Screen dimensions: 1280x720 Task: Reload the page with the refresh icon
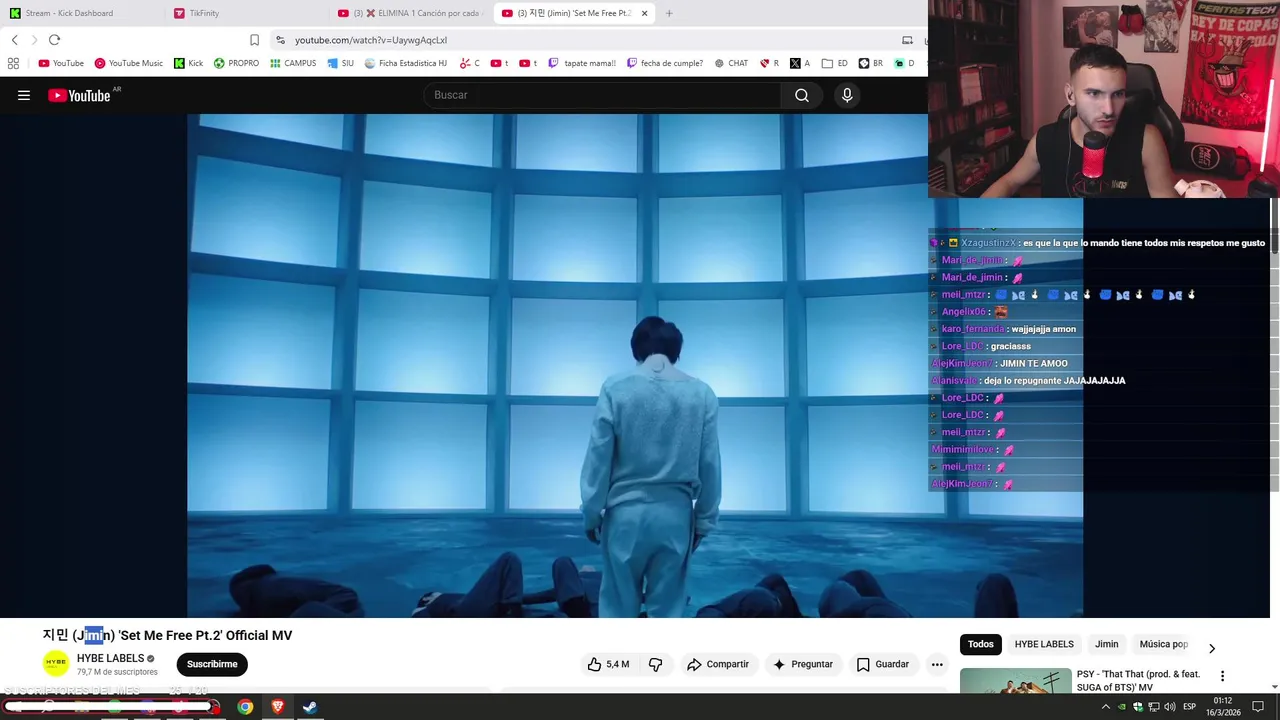[x=54, y=40]
